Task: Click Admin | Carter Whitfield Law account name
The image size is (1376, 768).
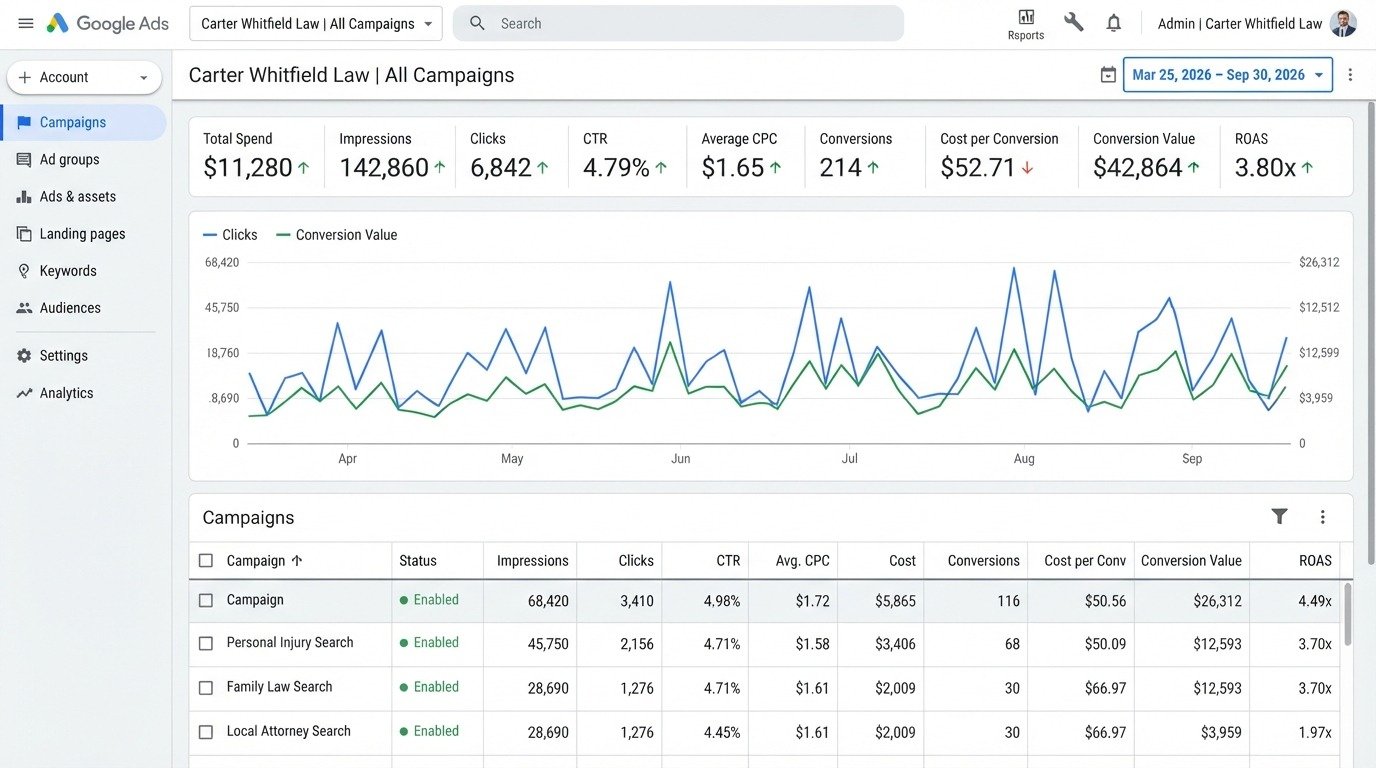Action: [x=1240, y=23]
